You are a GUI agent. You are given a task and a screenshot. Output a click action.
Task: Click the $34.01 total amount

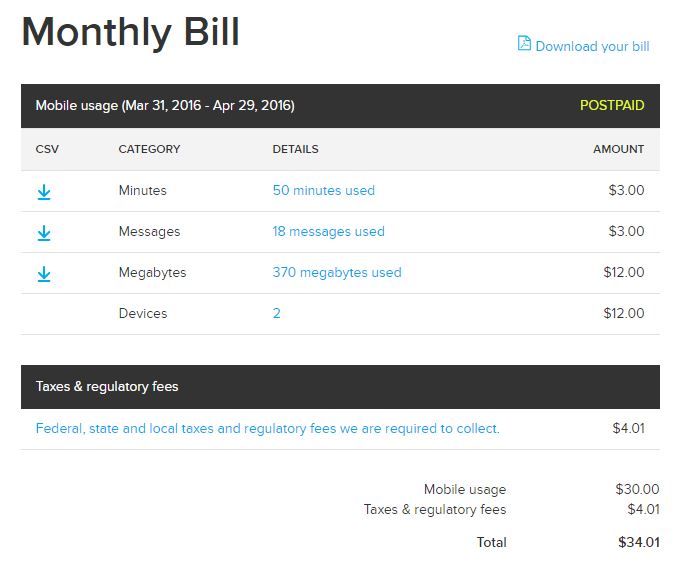pos(638,542)
